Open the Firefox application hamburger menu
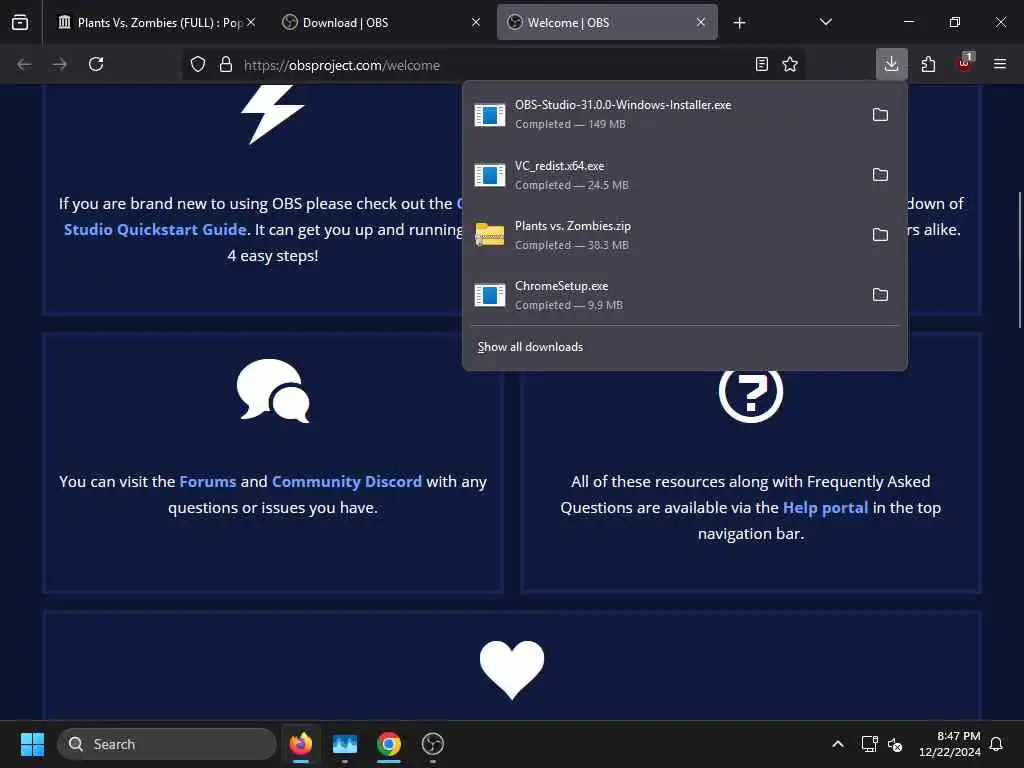The height and width of the screenshot is (768, 1024). (1000, 64)
